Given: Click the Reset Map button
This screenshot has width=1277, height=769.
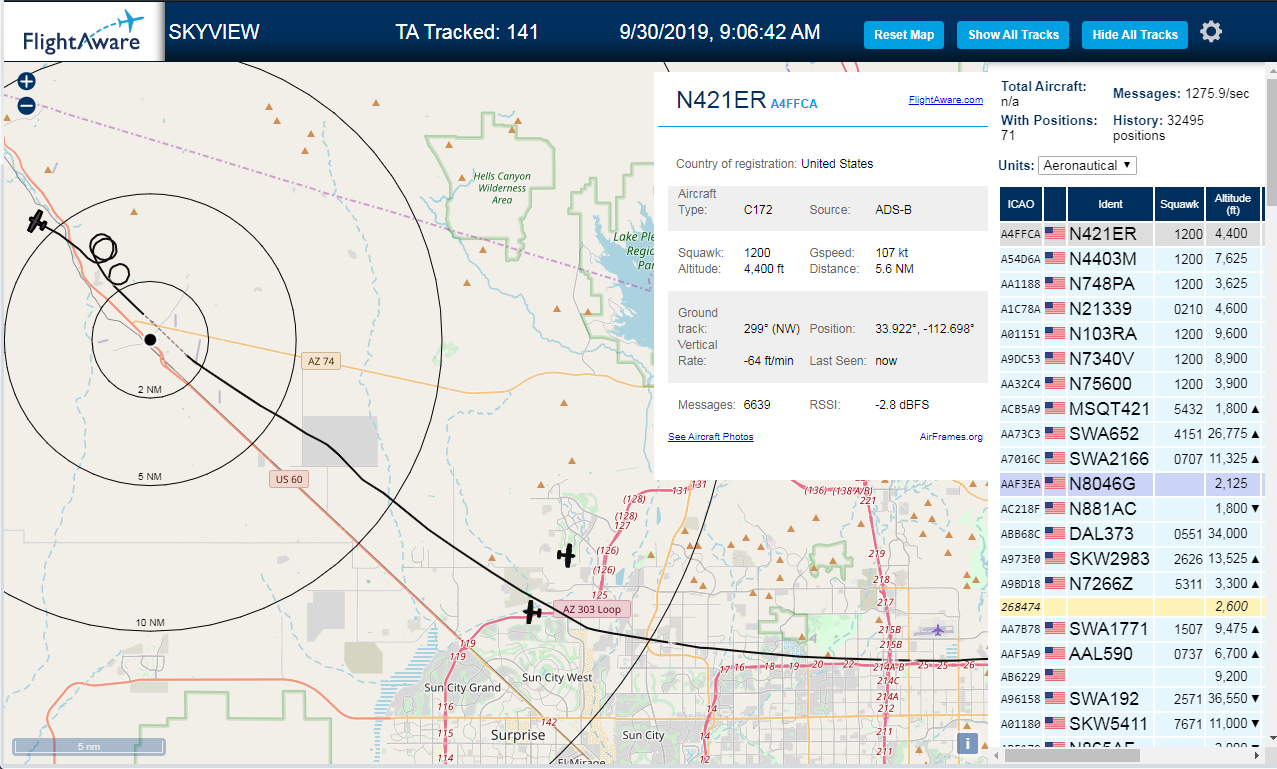Looking at the screenshot, I should [x=904, y=35].
